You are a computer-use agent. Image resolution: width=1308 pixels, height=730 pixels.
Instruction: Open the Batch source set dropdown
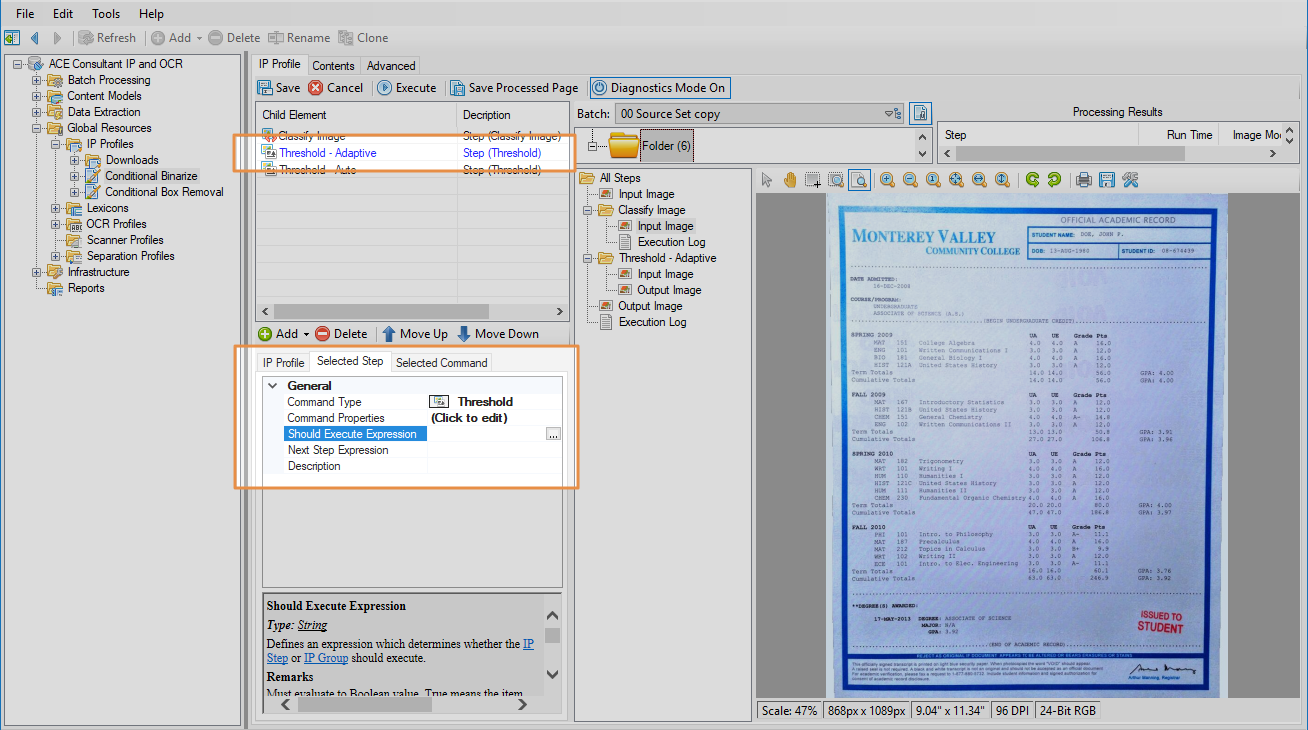(x=889, y=114)
